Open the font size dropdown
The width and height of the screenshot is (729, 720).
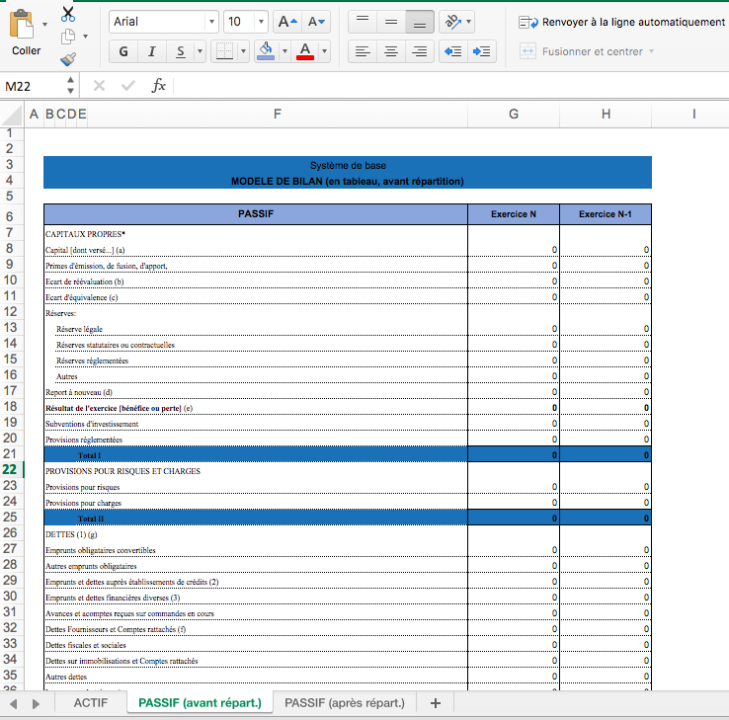click(261, 21)
